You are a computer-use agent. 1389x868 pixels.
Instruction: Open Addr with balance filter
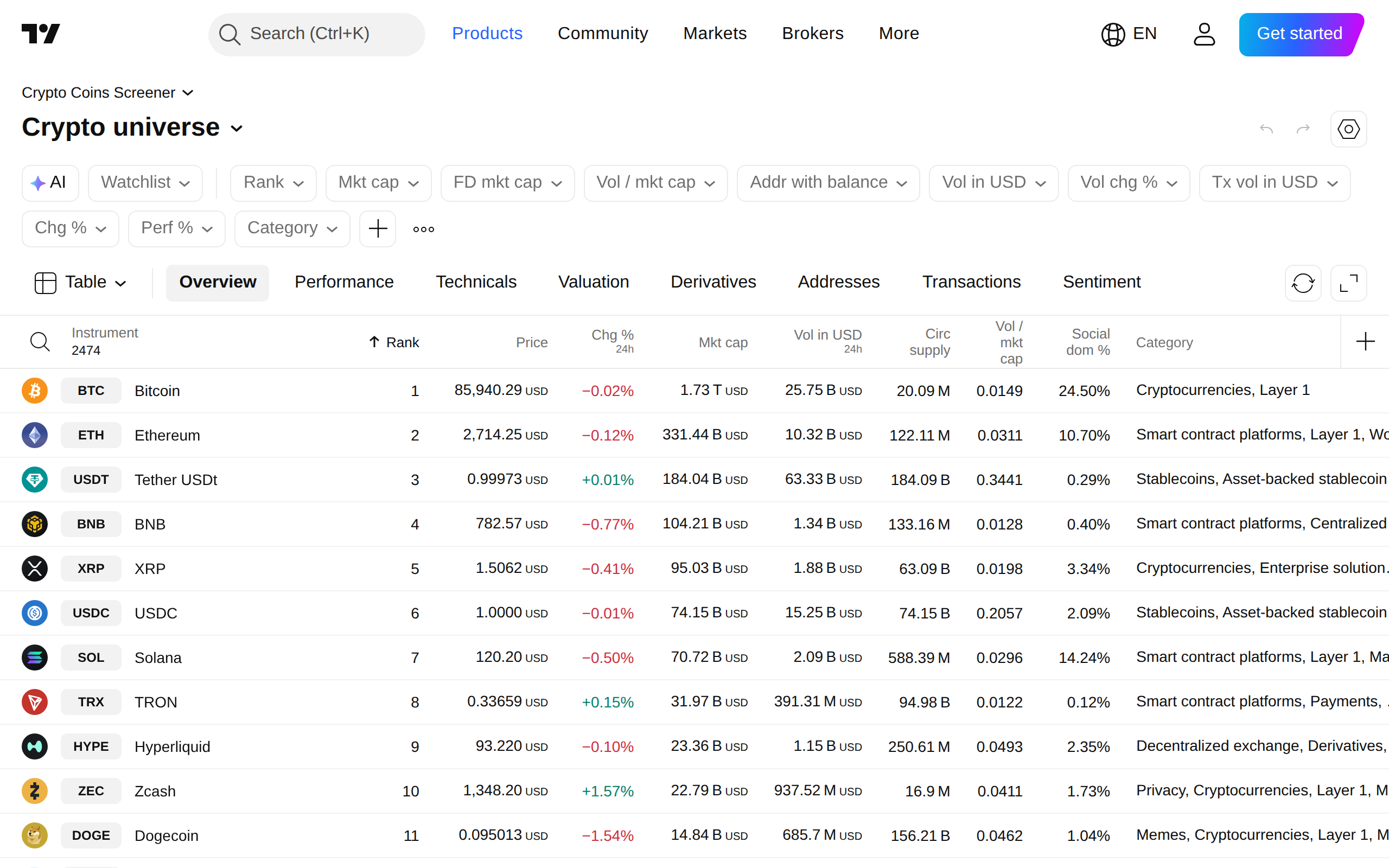[828, 183]
